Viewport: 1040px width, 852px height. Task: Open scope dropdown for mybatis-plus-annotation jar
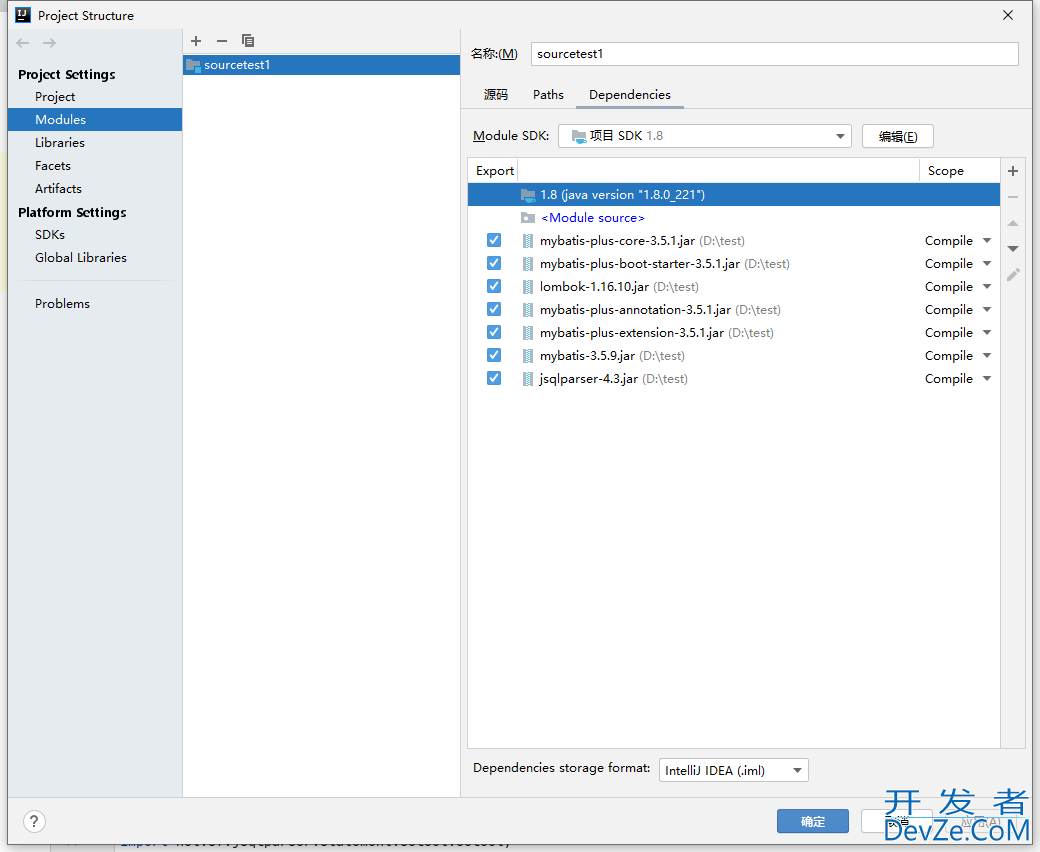pos(987,310)
